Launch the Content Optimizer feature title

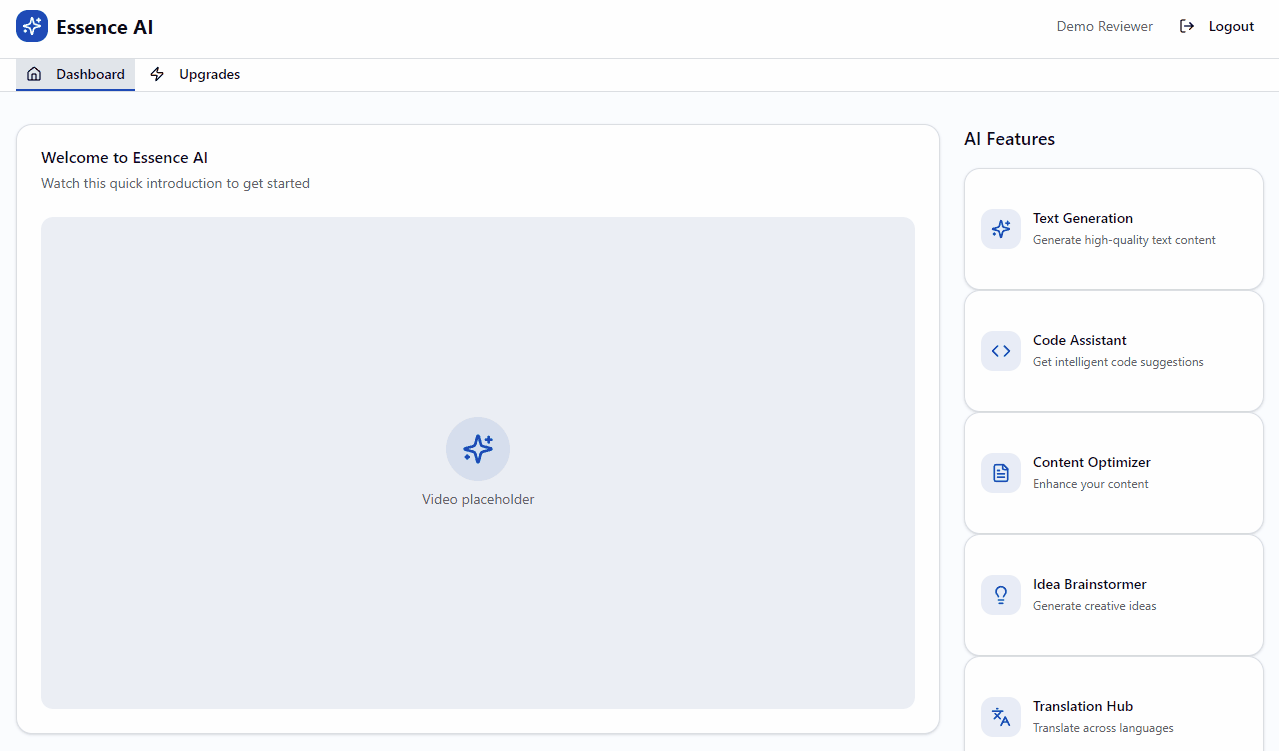(1092, 462)
